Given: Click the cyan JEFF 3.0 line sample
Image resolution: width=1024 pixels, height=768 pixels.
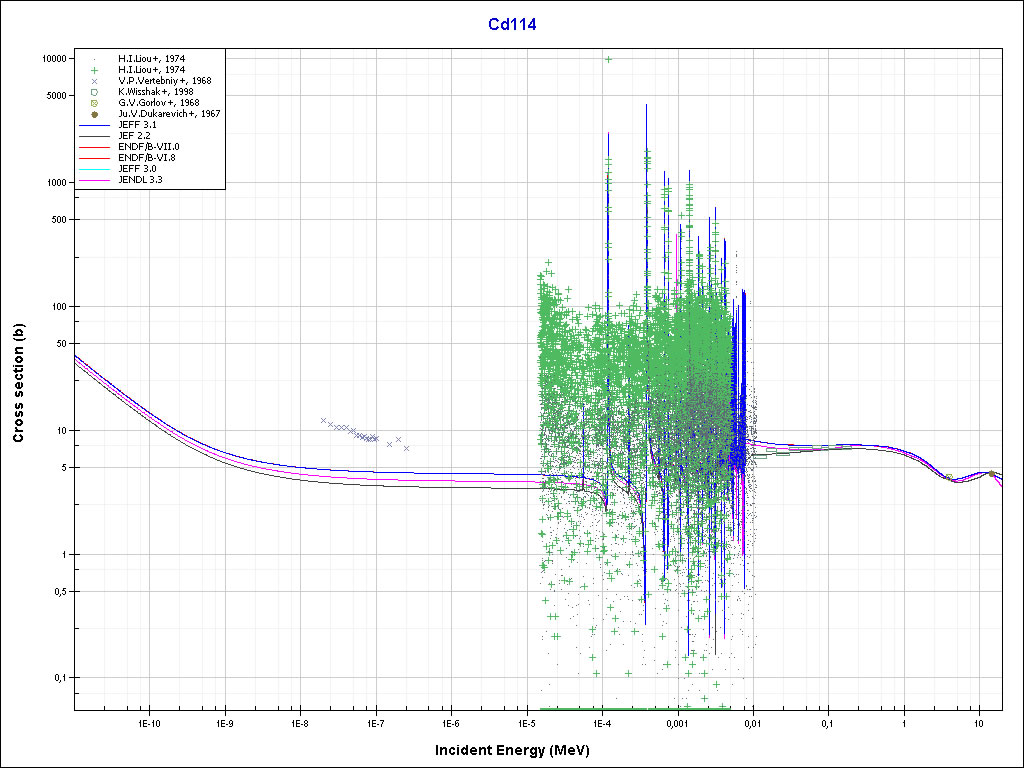Looking at the screenshot, I should point(94,169).
